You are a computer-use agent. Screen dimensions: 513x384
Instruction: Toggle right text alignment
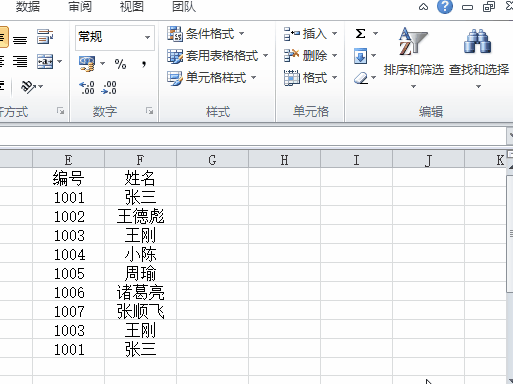(20, 62)
